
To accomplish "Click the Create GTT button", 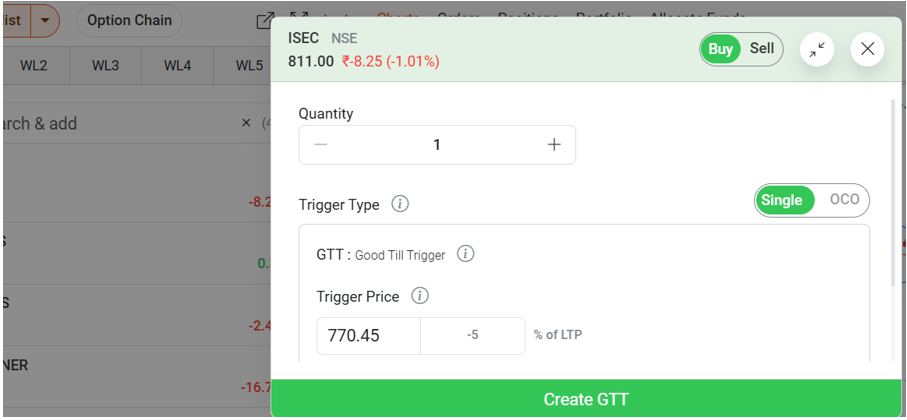I will (586, 399).
